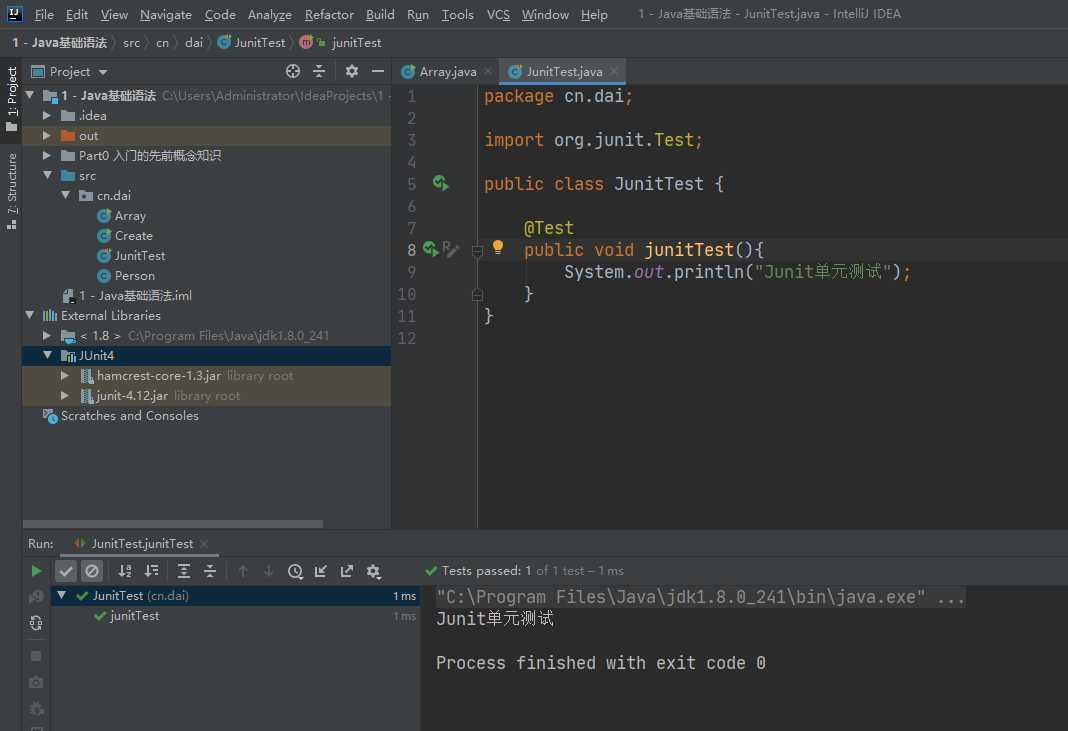Toggle show ignored tests button
Screen dimensions: 1068x731
point(92,571)
